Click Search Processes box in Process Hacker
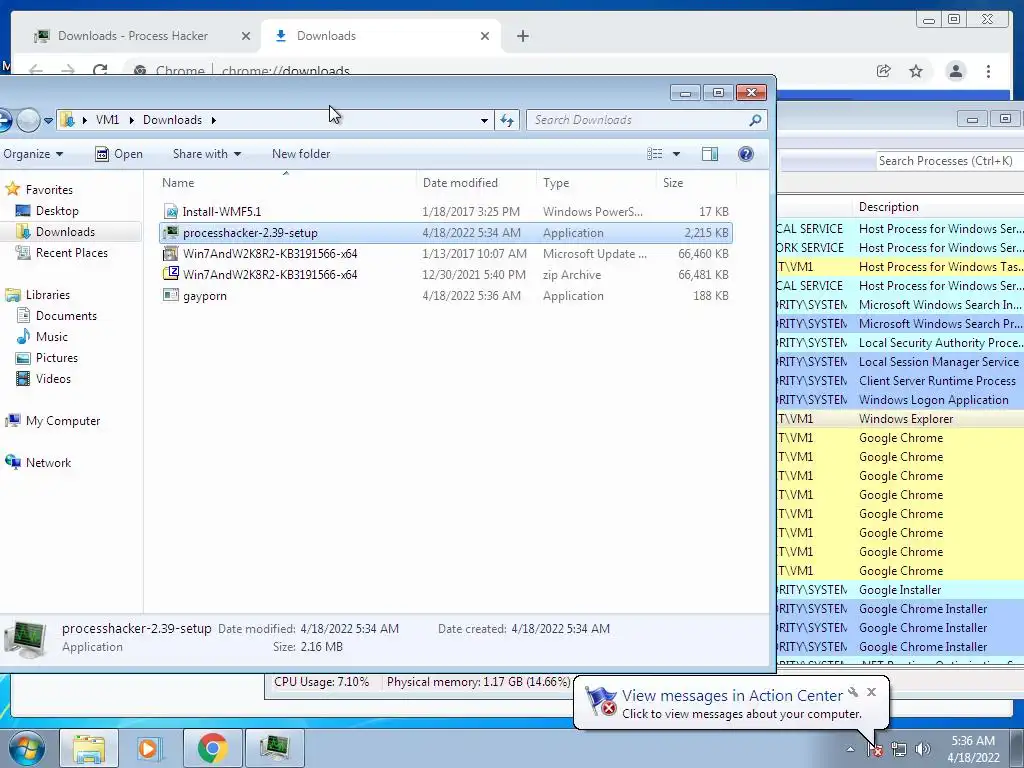 pyautogui.click(x=949, y=161)
